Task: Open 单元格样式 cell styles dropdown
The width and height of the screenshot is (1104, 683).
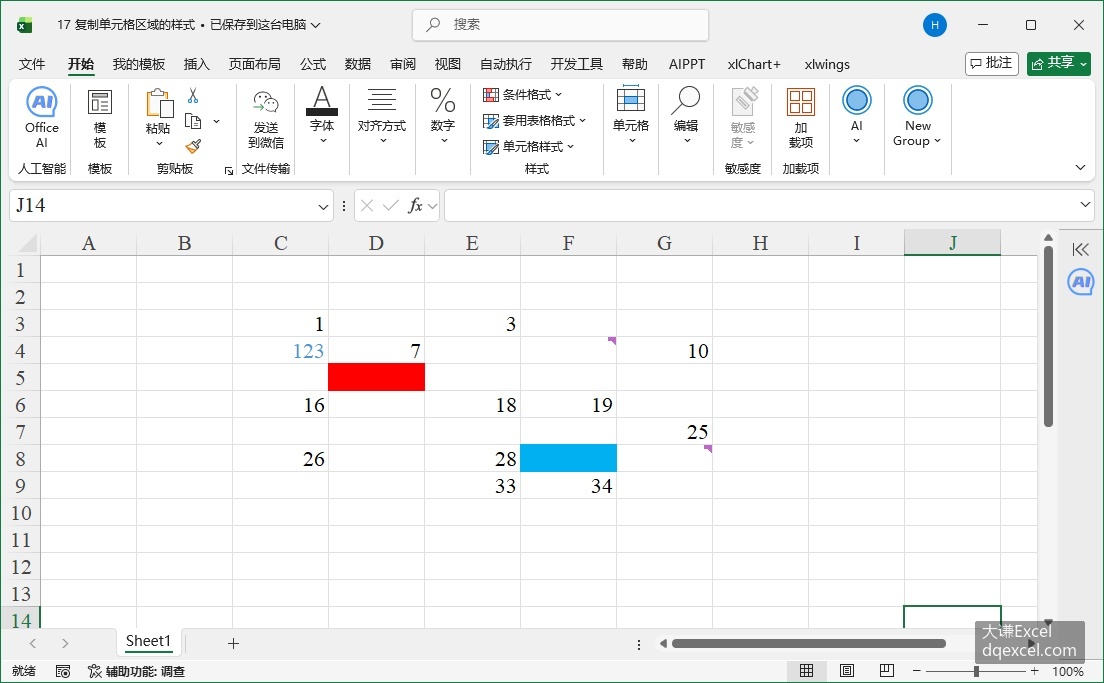Action: click(528, 146)
